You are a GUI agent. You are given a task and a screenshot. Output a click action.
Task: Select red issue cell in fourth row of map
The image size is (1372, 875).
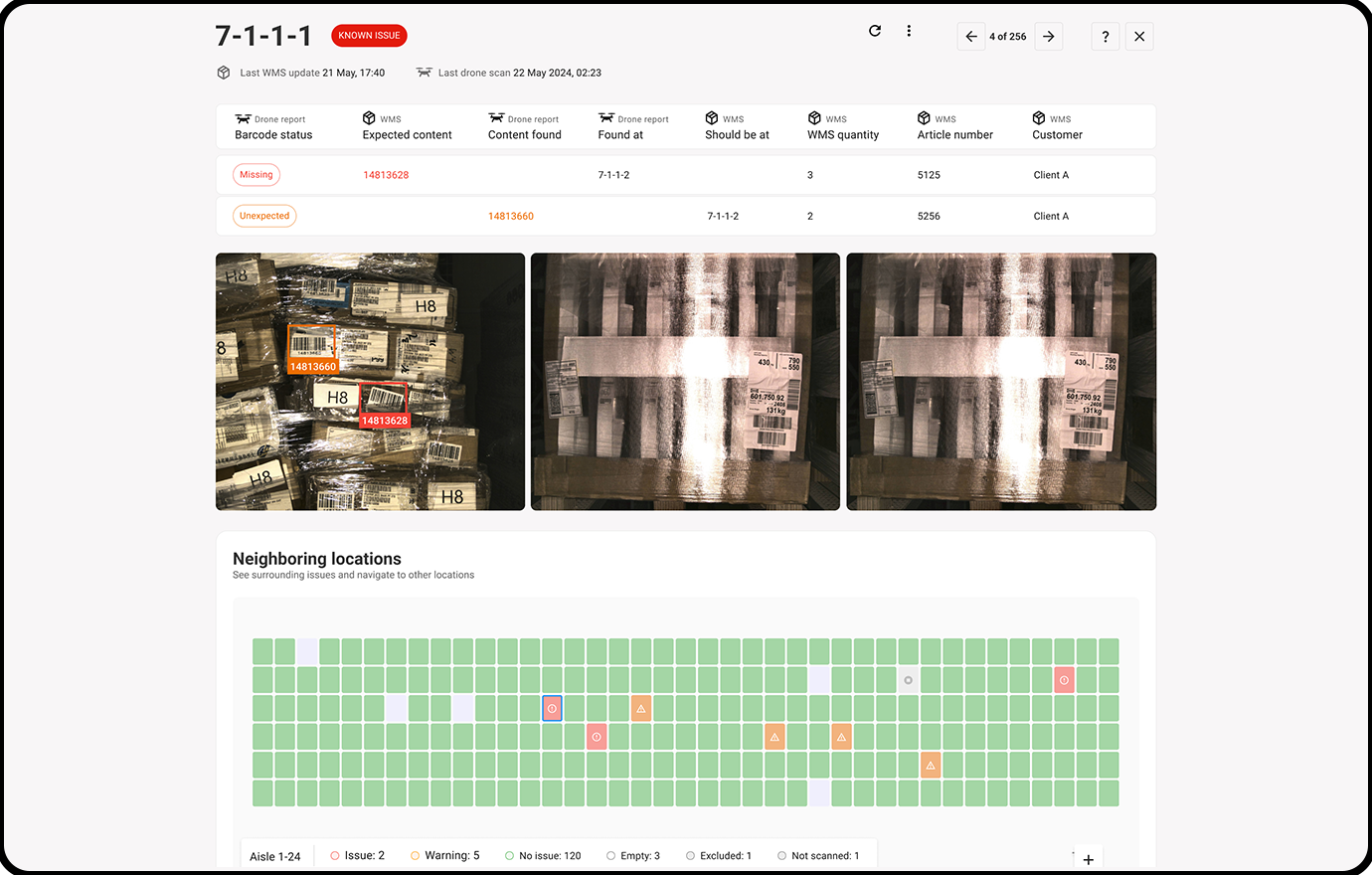[x=597, y=737]
